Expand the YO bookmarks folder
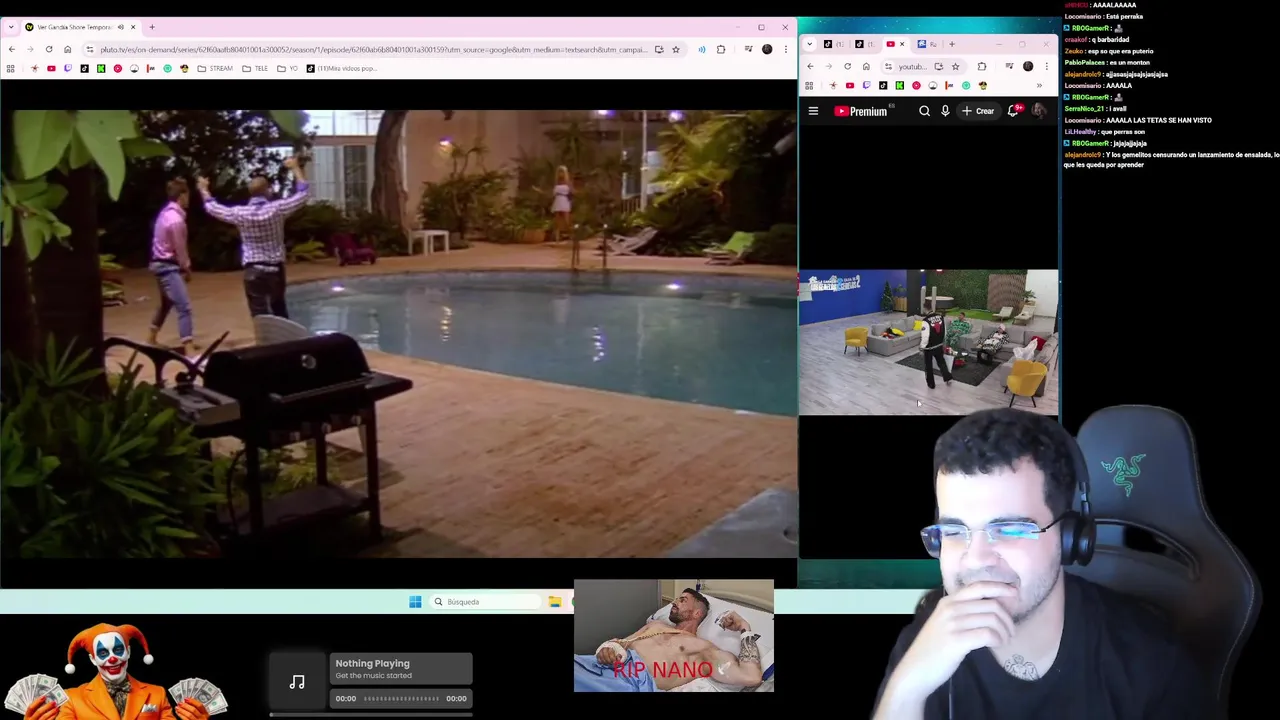The image size is (1280, 720). tap(288, 69)
